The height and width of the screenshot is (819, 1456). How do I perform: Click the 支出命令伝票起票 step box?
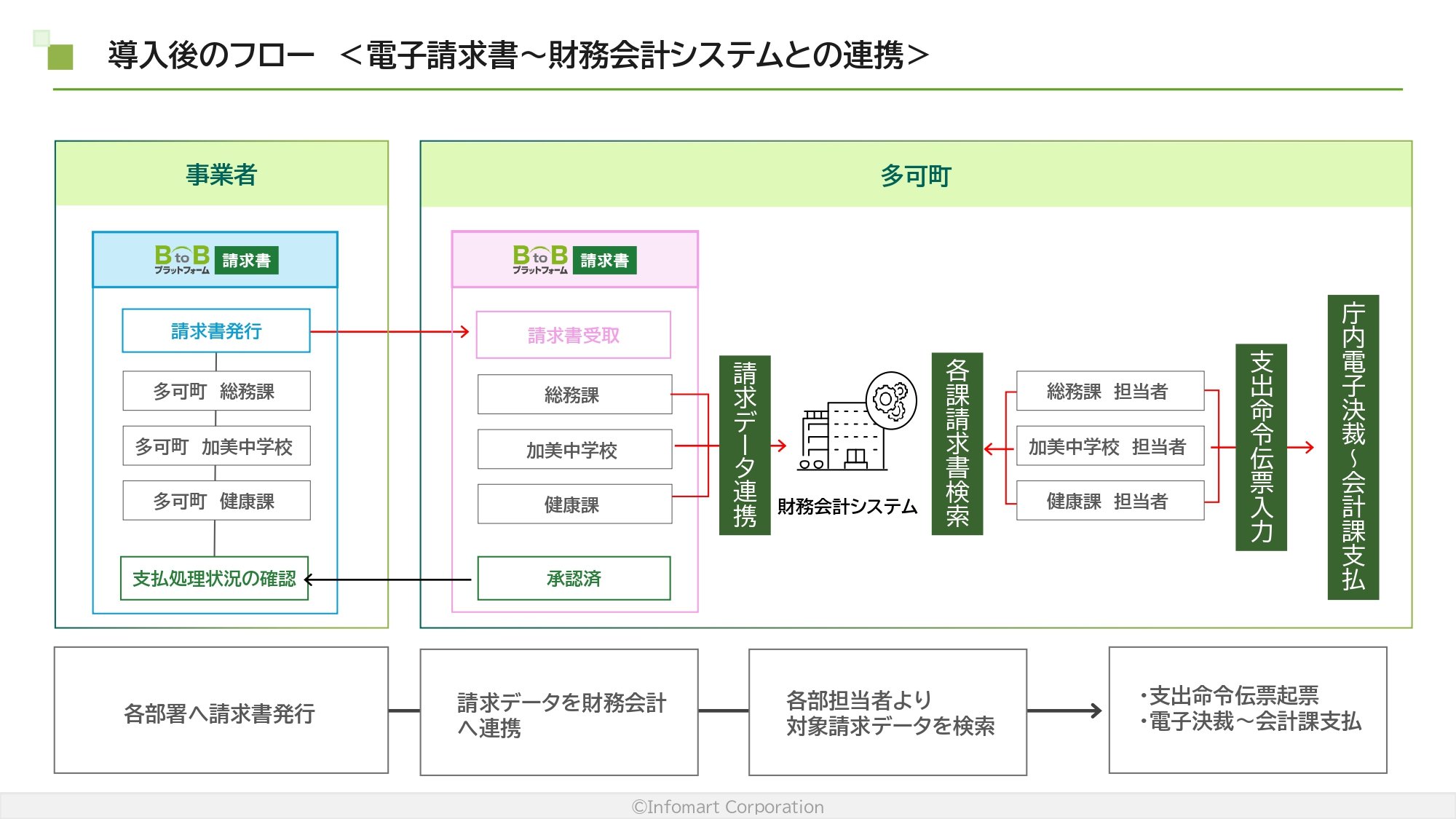(x=1248, y=711)
